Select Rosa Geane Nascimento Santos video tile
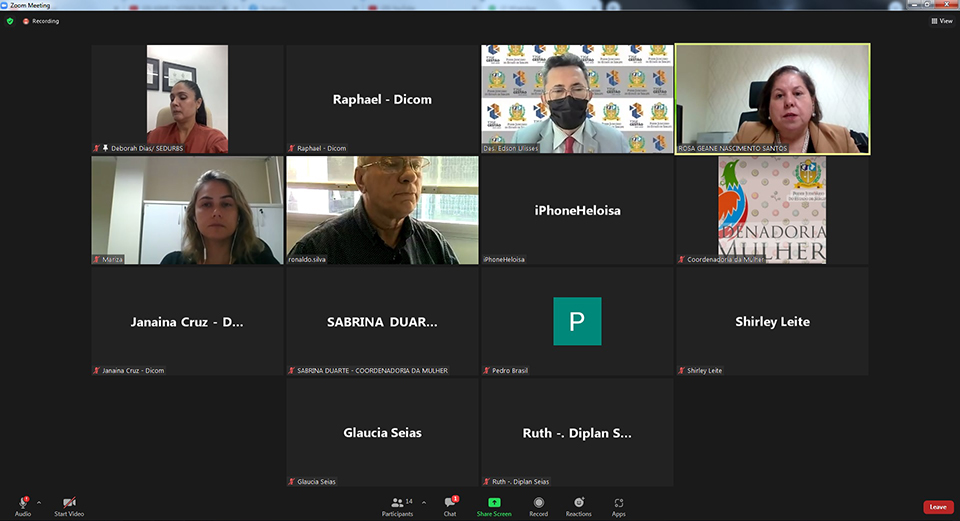 (772, 98)
